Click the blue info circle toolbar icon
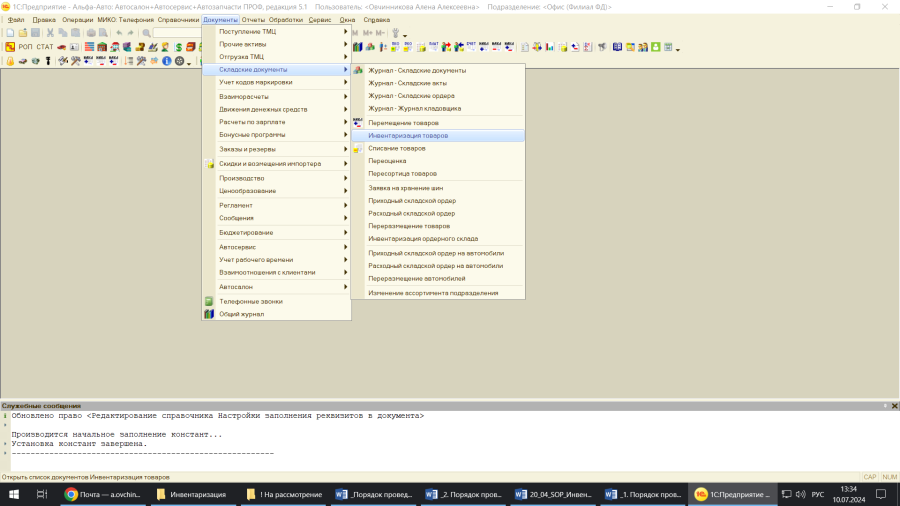The height and width of the screenshot is (506, 900). point(166,61)
